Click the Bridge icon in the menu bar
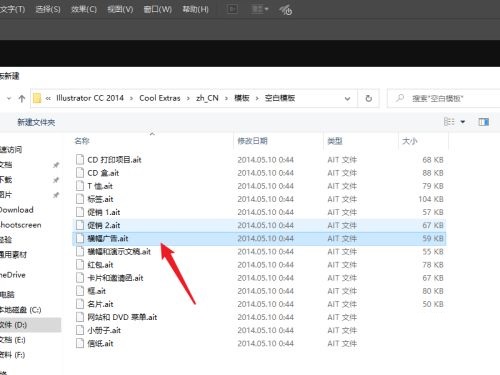The width and height of the screenshot is (500, 375). [232, 9]
